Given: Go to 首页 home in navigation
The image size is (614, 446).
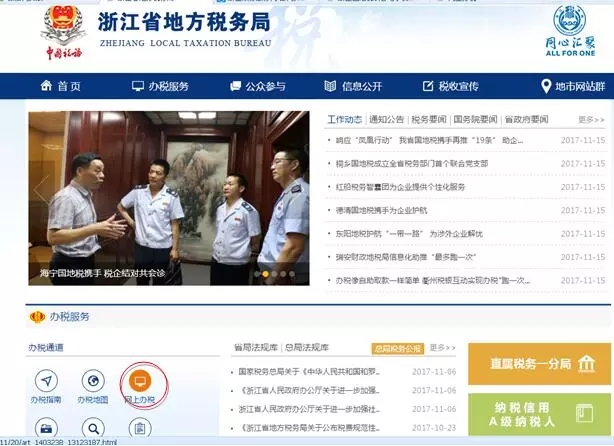Looking at the screenshot, I should (x=61, y=86).
